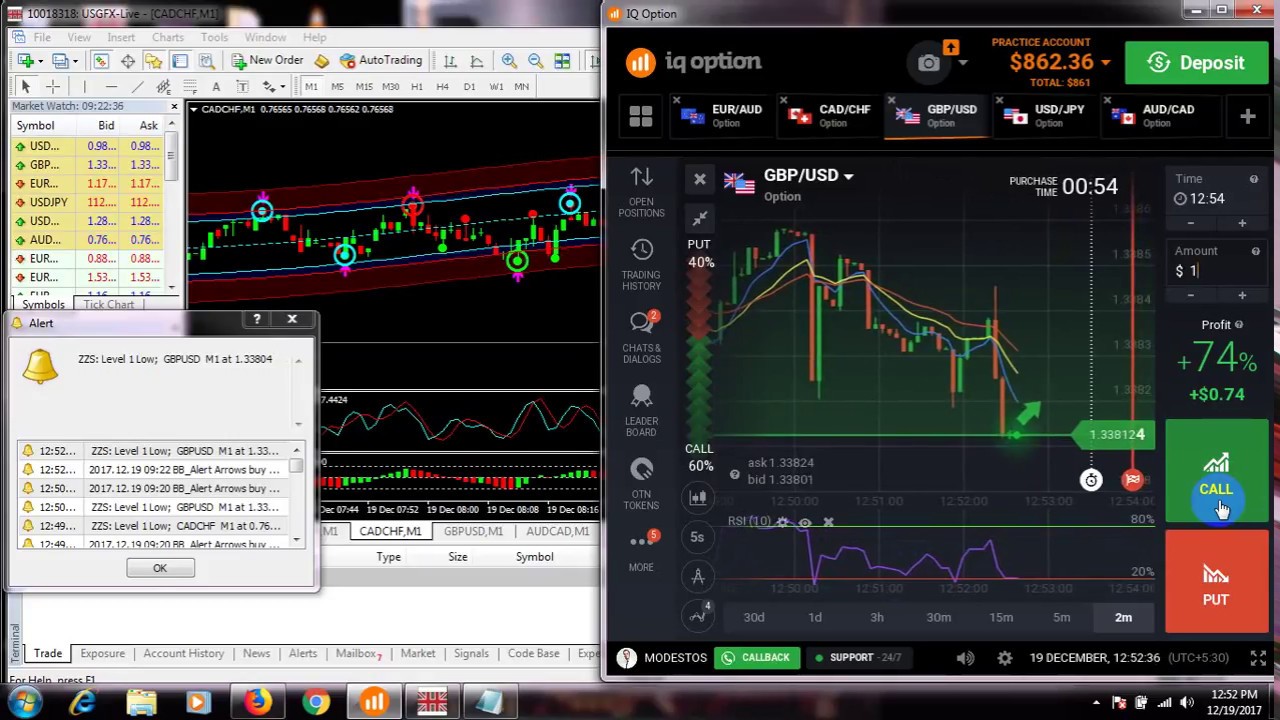Increase expiry time with plus stepper
The width and height of the screenshot is (1280, 720).
[x=1242, y=223]
